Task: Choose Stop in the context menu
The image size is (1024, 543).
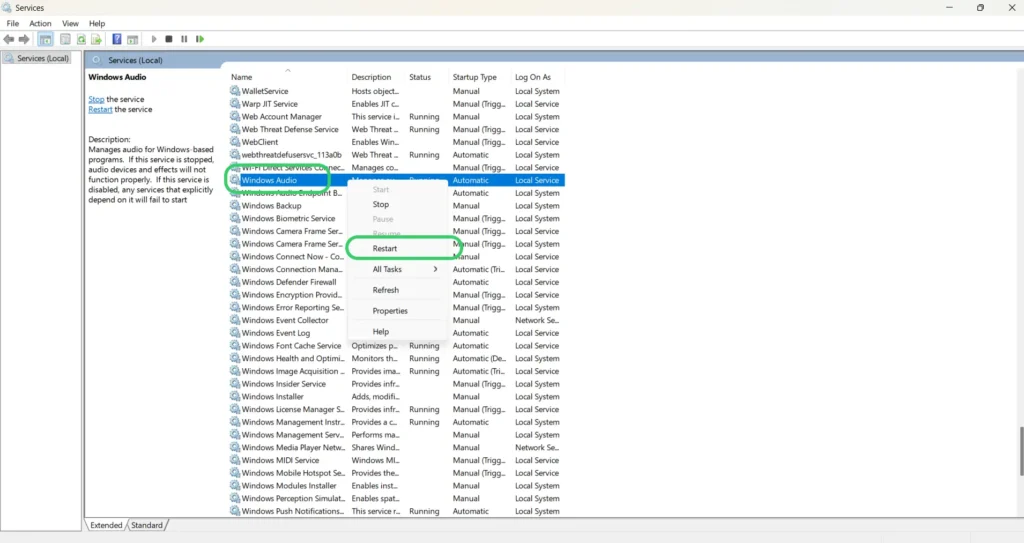Action: coord(398,205)
